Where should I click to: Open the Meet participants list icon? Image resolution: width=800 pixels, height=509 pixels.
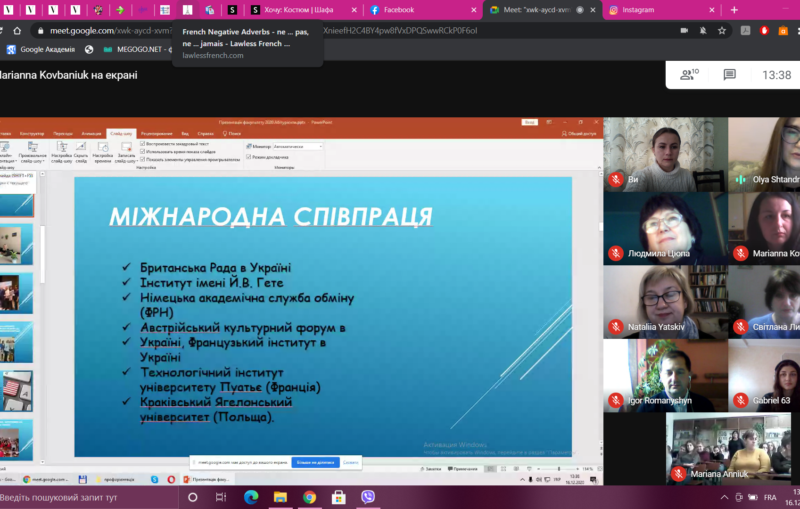click(x=687, y=75)
